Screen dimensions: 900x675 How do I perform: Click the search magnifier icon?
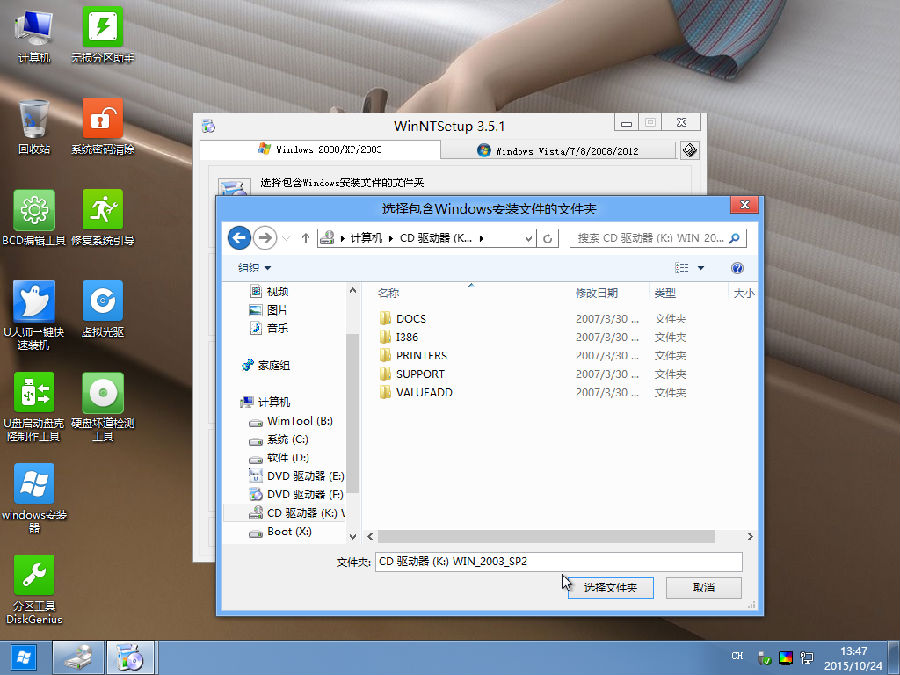point(734,238)
